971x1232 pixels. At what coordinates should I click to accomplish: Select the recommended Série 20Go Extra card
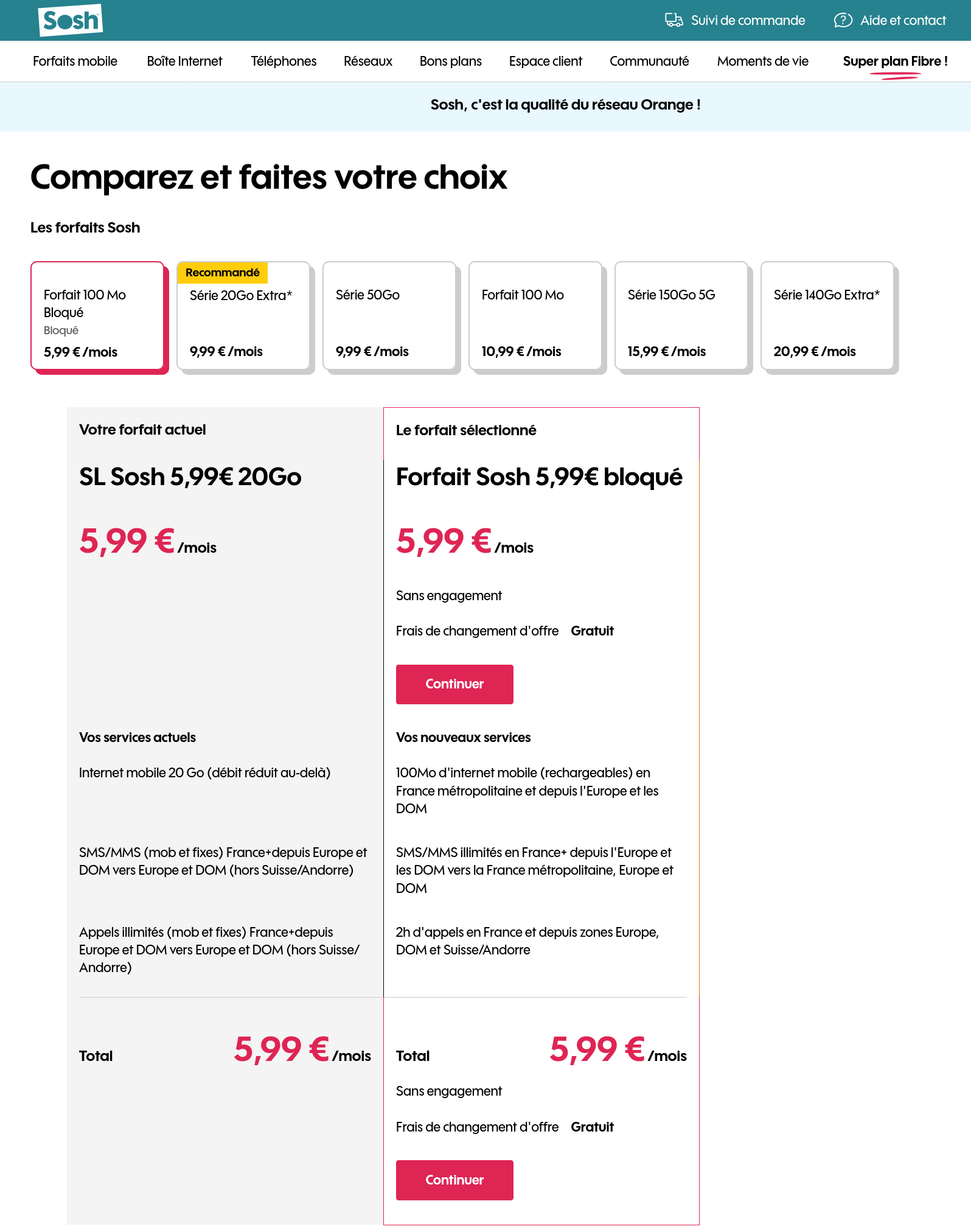click(243, 316)
